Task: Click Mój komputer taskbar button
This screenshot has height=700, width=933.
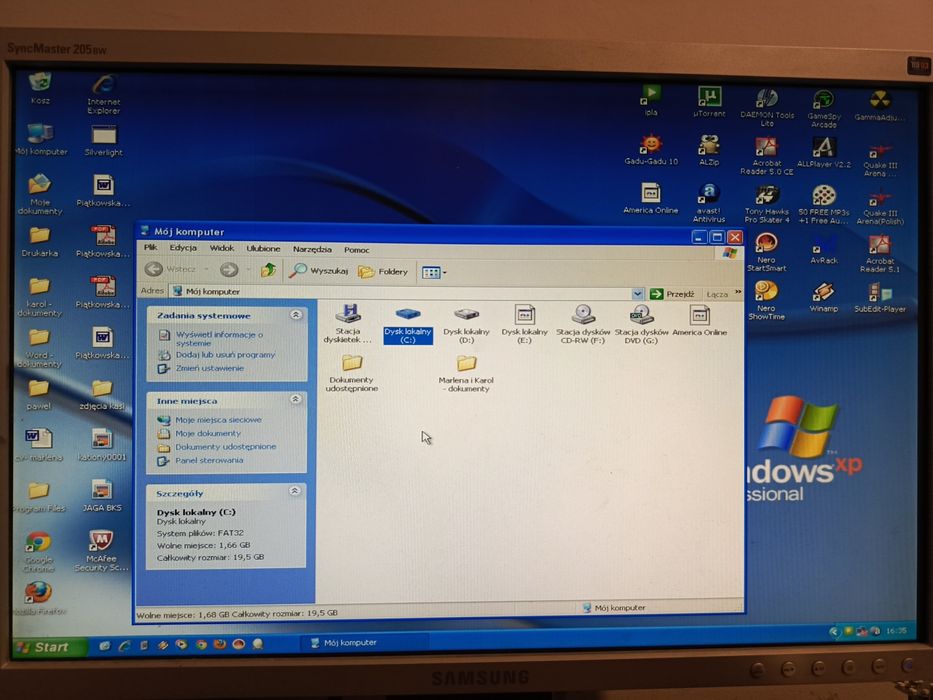Action: (365, 643)
